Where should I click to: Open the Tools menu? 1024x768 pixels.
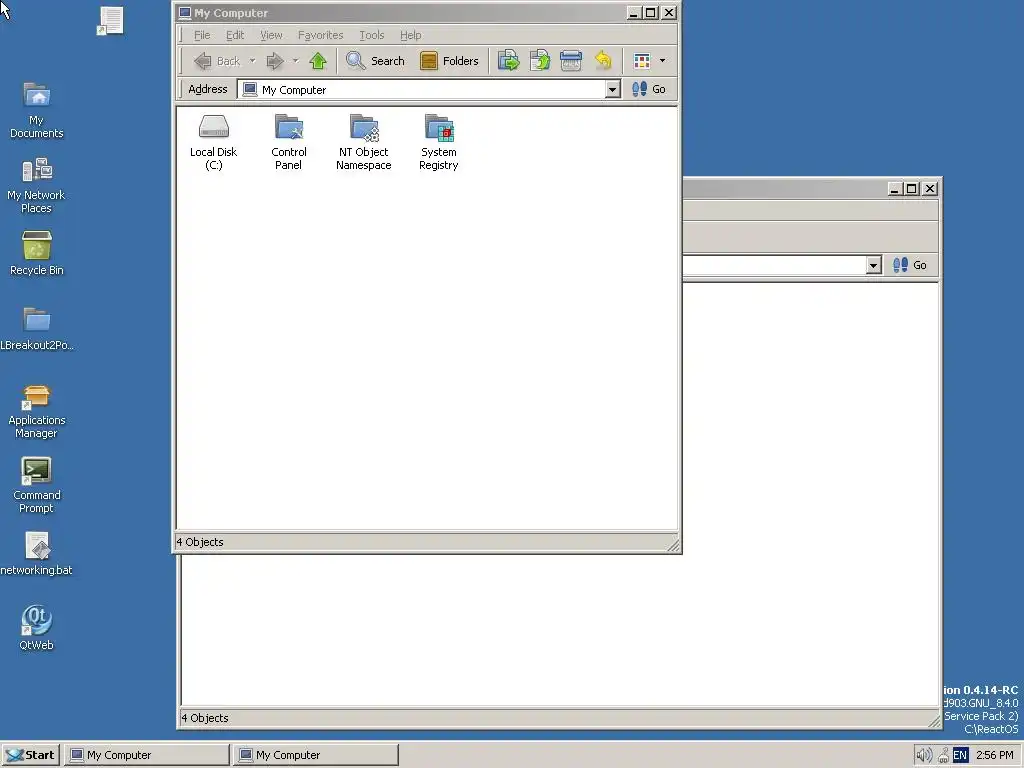[372, 35]
